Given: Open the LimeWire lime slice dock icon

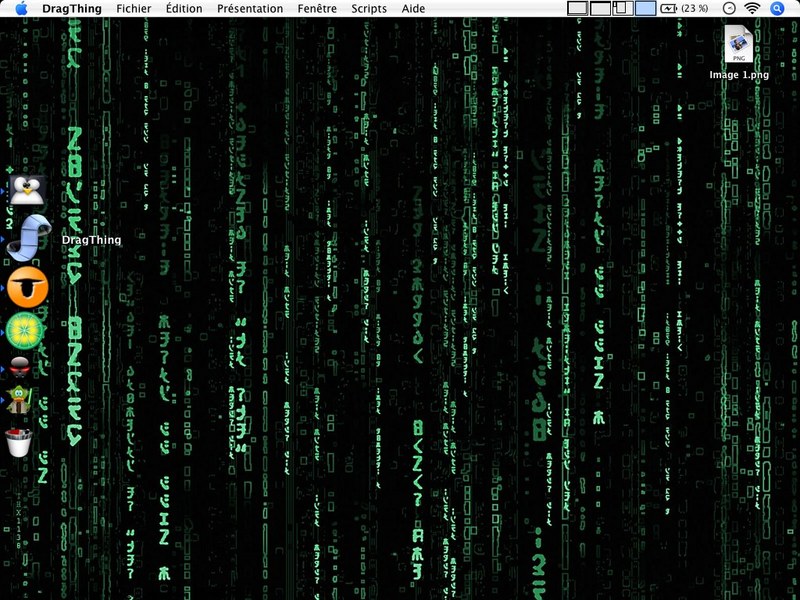Looking at the screenshot, I should click(24, 331).
